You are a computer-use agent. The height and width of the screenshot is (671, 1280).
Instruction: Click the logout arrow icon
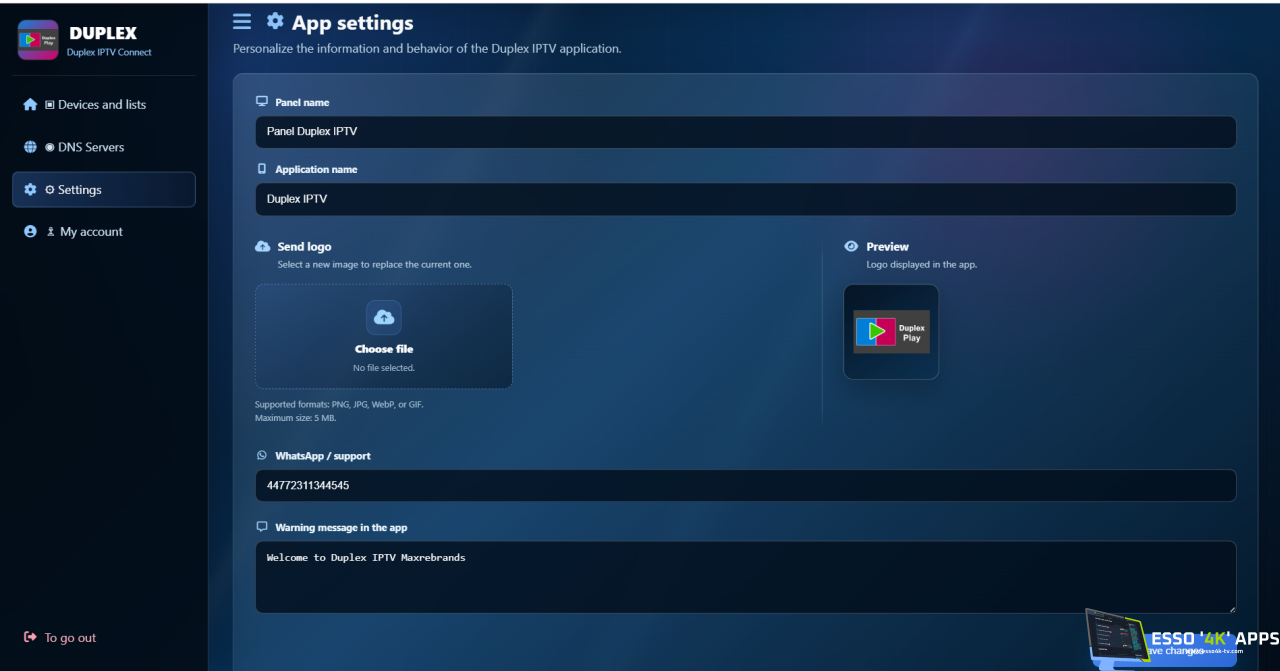30,637
